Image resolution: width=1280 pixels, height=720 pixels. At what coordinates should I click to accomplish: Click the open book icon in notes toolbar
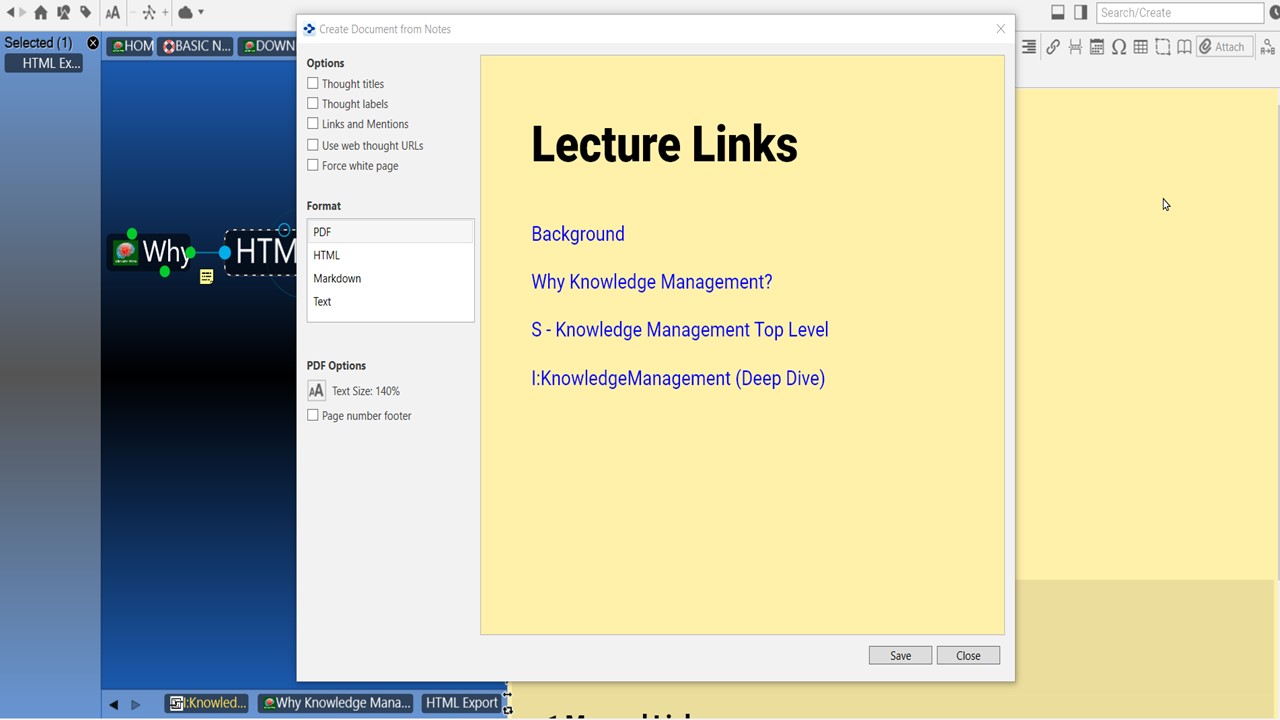1185,47
